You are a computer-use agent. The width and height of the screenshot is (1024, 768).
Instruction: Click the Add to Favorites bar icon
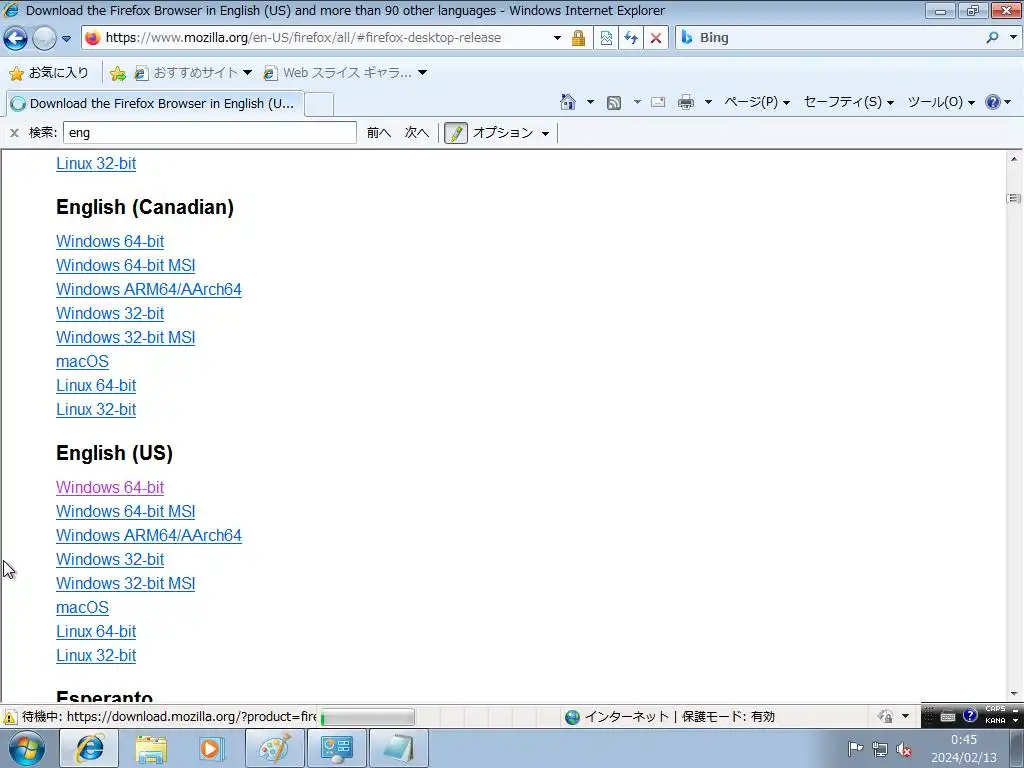[118, 73]
